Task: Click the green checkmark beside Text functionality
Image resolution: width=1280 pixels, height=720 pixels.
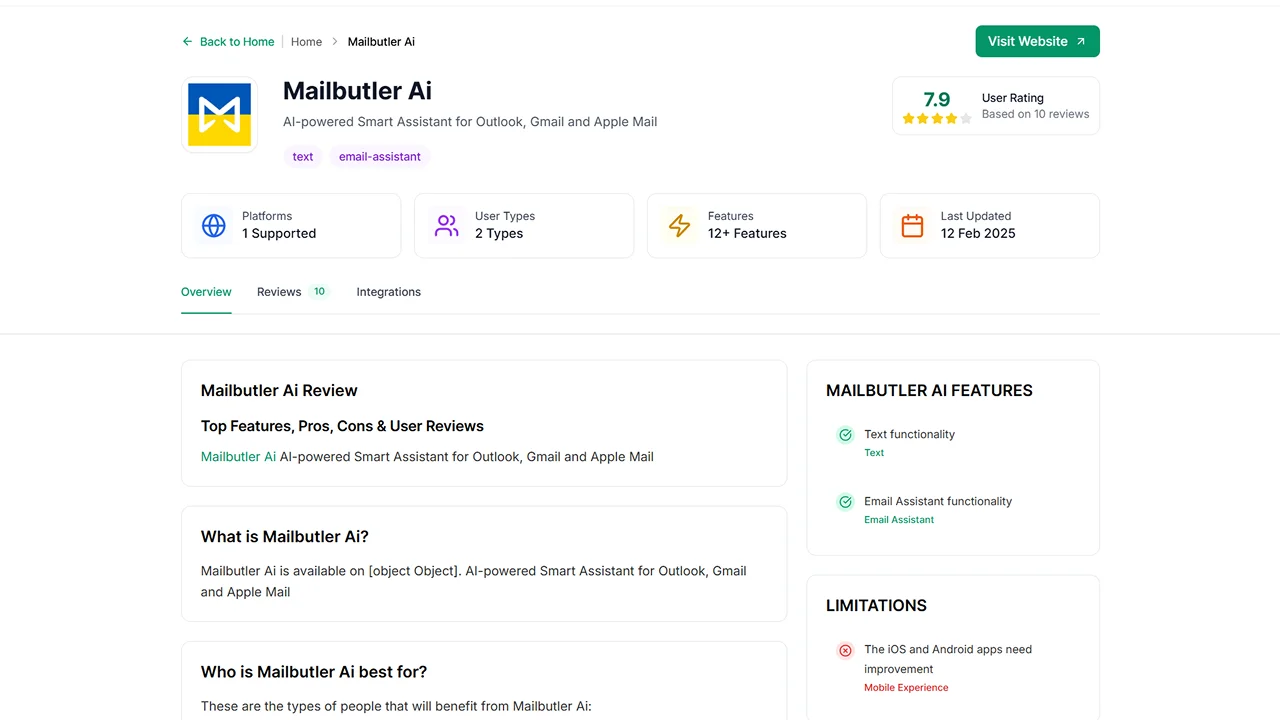Action: point(846,435)
